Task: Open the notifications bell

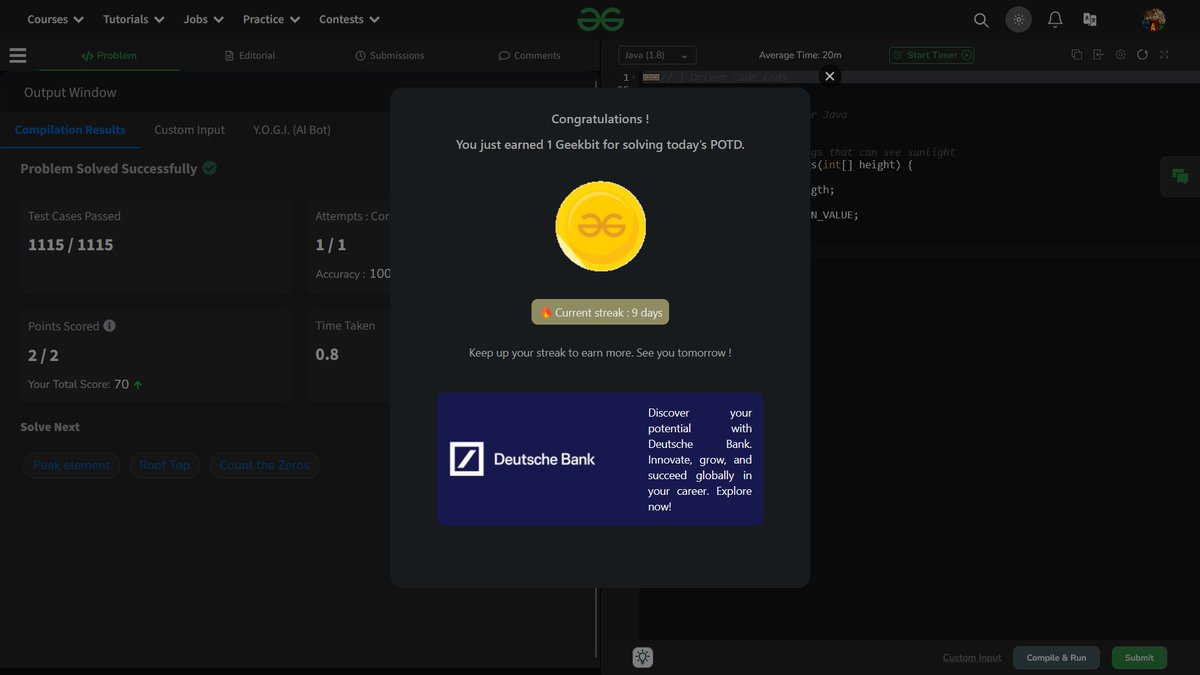Action: 1055,20
